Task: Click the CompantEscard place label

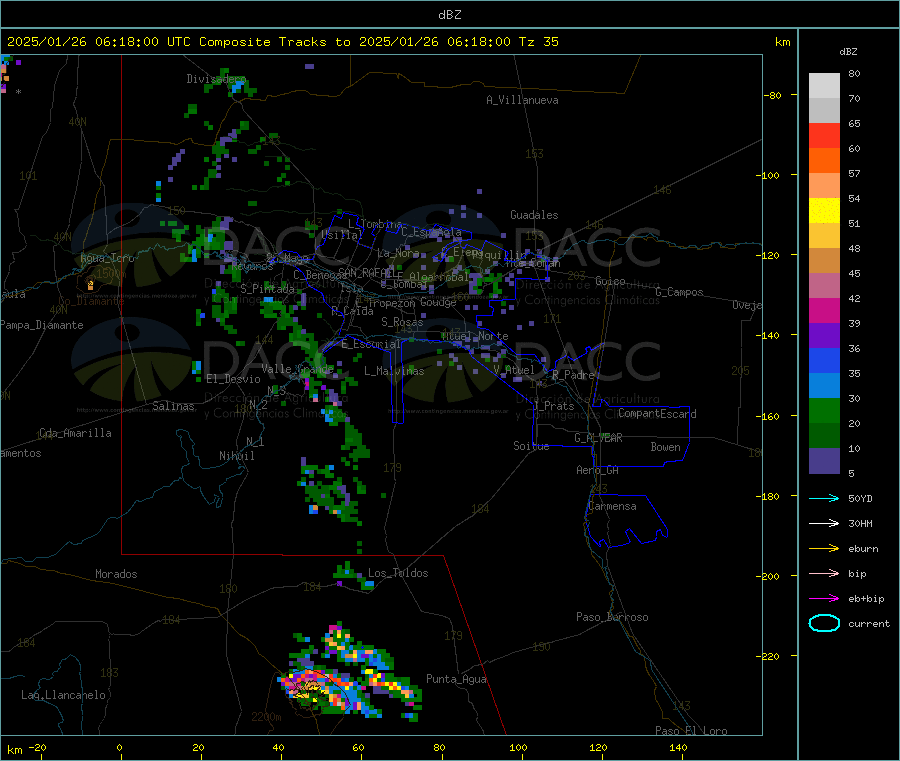Action: [657, 414]
